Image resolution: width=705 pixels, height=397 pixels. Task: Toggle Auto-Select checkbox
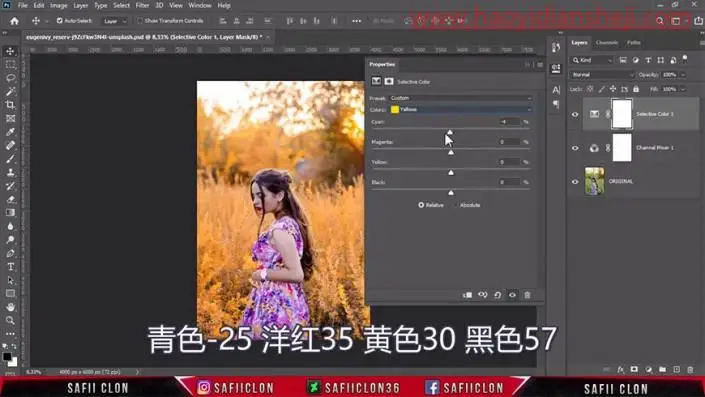point(59,21)
